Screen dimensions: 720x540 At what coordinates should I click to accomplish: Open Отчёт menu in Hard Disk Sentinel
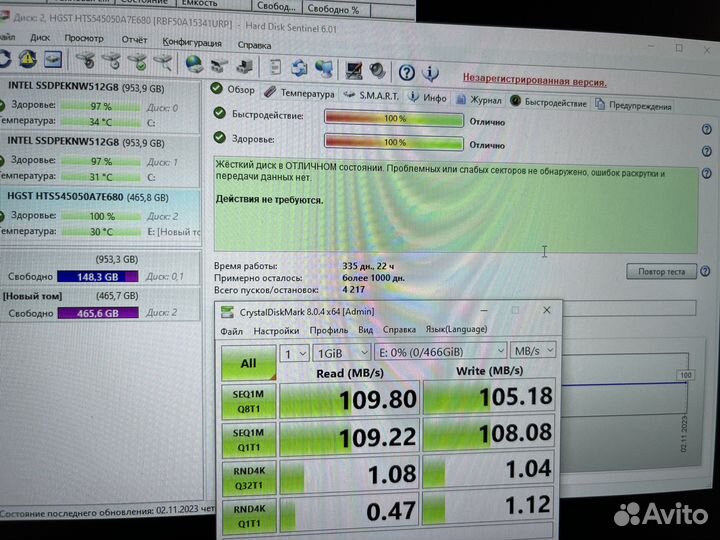coord(134,40)
